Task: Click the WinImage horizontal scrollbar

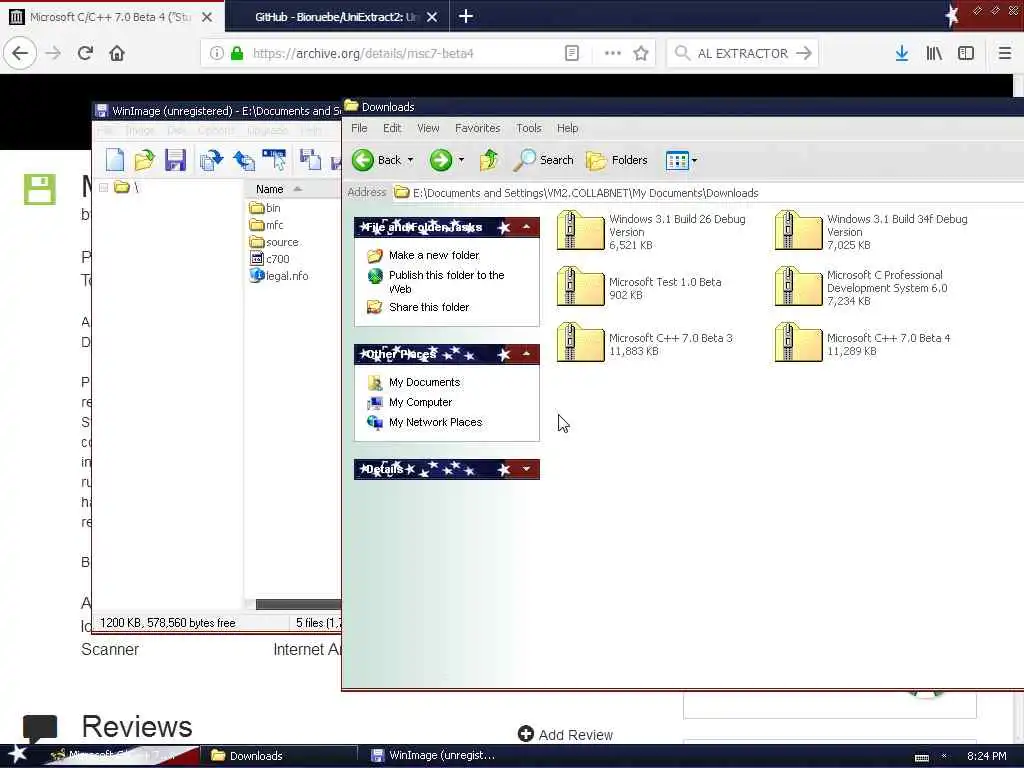Action: click(298, 604)
